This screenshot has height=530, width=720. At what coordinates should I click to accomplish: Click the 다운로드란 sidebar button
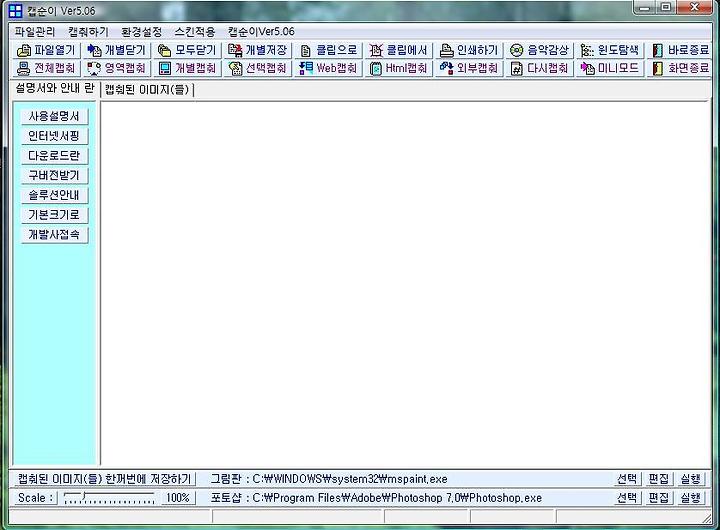(54, 156)
